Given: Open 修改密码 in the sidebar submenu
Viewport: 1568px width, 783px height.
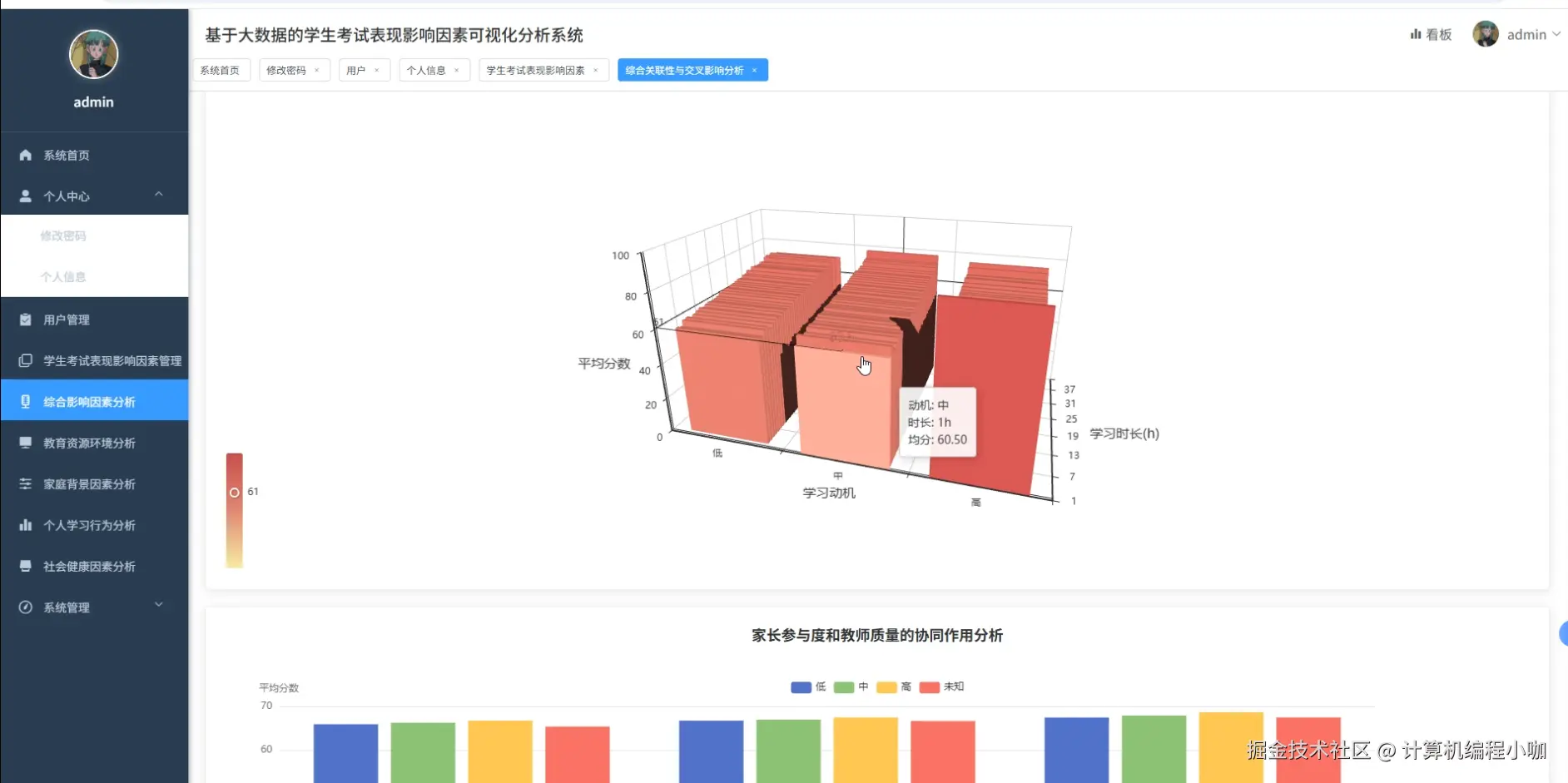Looking at the screenshot, I should tap(94, 235).
